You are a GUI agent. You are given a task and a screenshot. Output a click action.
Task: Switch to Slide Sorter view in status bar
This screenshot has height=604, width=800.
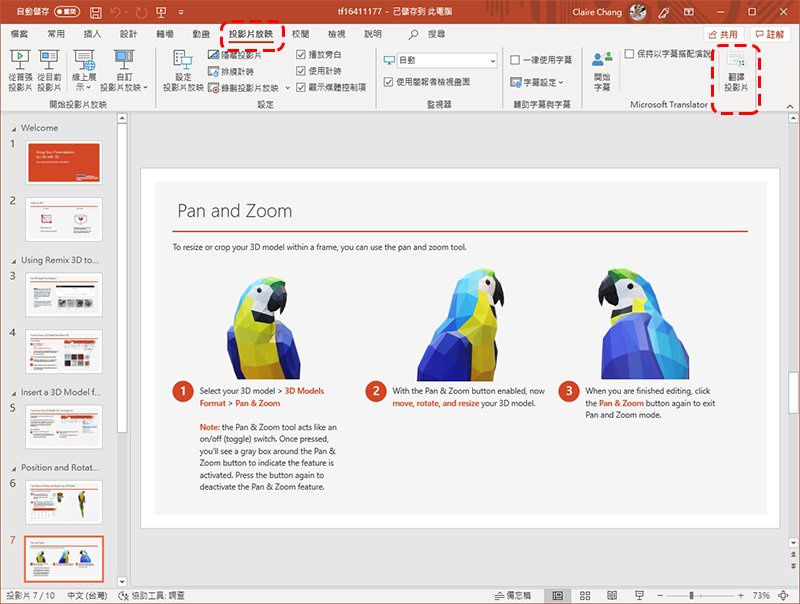click(585, 595)
